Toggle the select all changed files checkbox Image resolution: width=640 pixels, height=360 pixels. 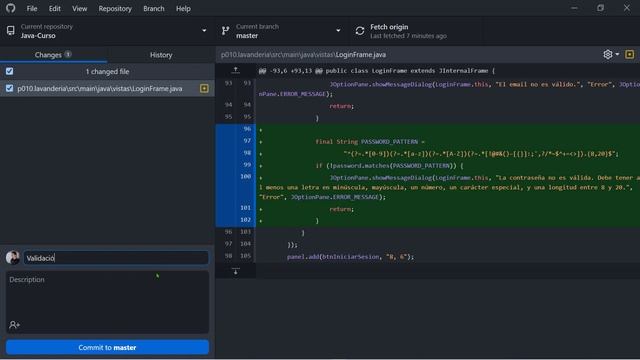(x=9, y=71)
